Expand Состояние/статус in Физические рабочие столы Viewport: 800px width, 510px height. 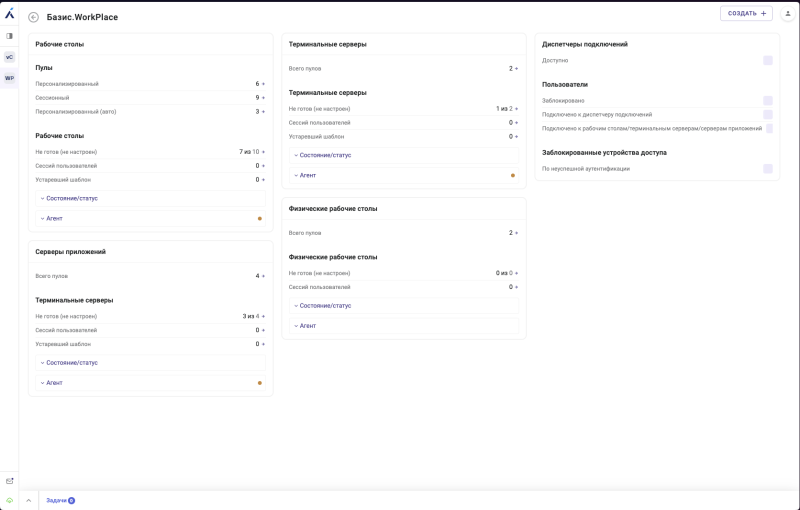(x=324, y=305)
